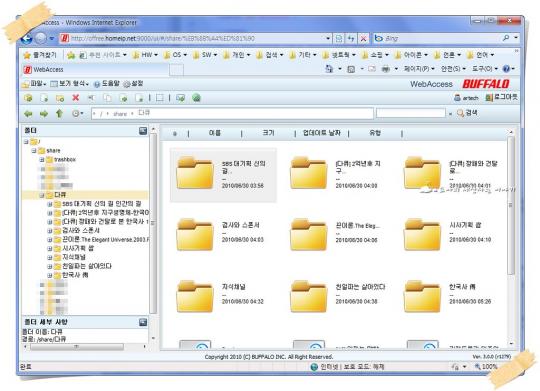Click the Bing search magnifier icon
Screen dimensions: 540x391
click(506, 38)
